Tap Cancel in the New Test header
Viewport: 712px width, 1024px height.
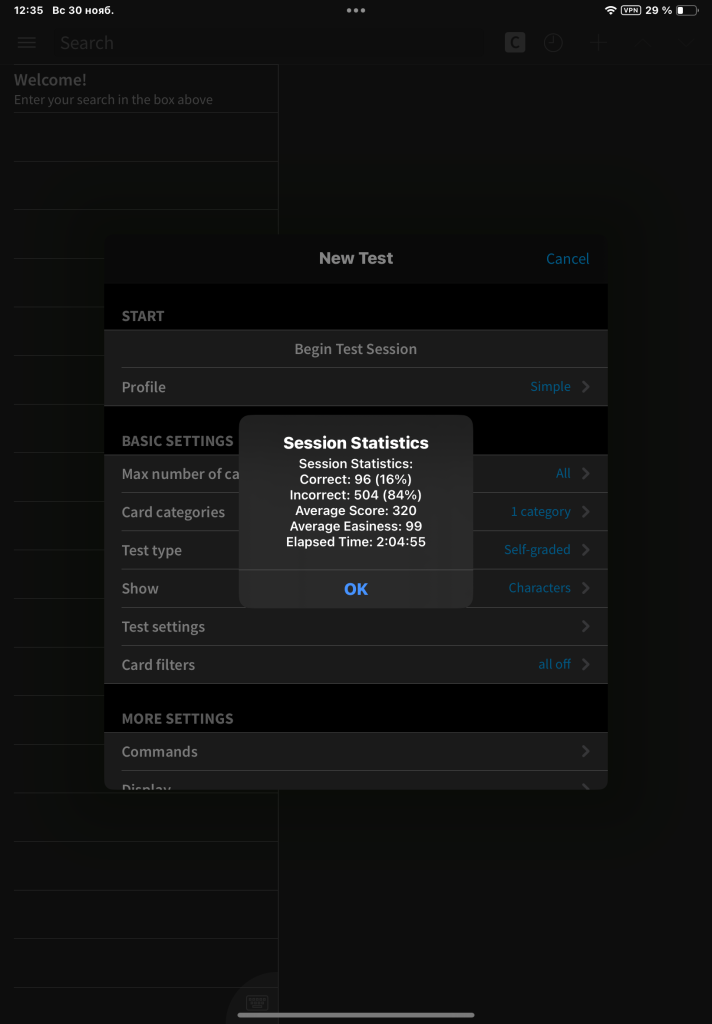coord(567,258)
